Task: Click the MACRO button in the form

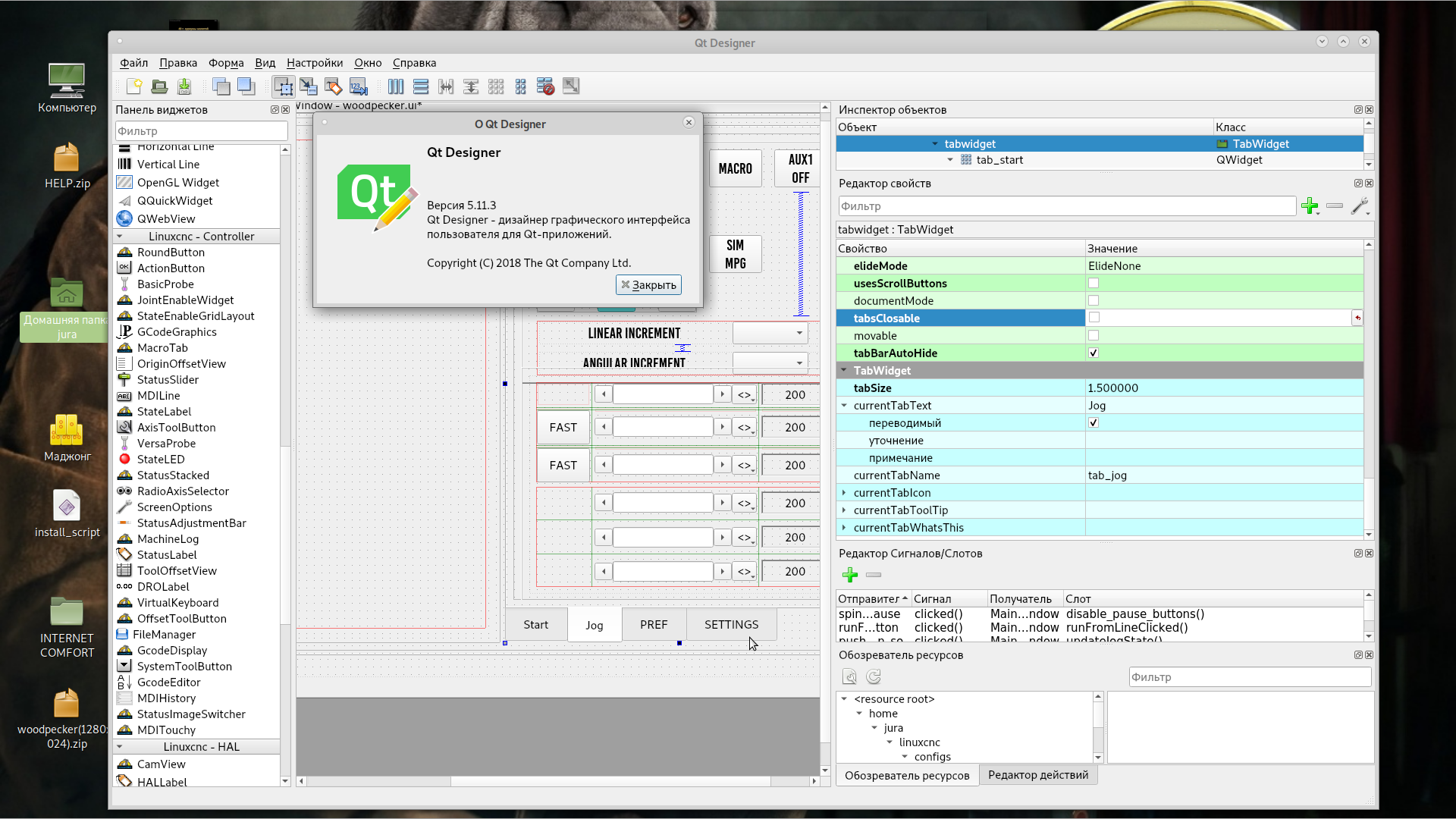Action: click(x=735, y=168)
